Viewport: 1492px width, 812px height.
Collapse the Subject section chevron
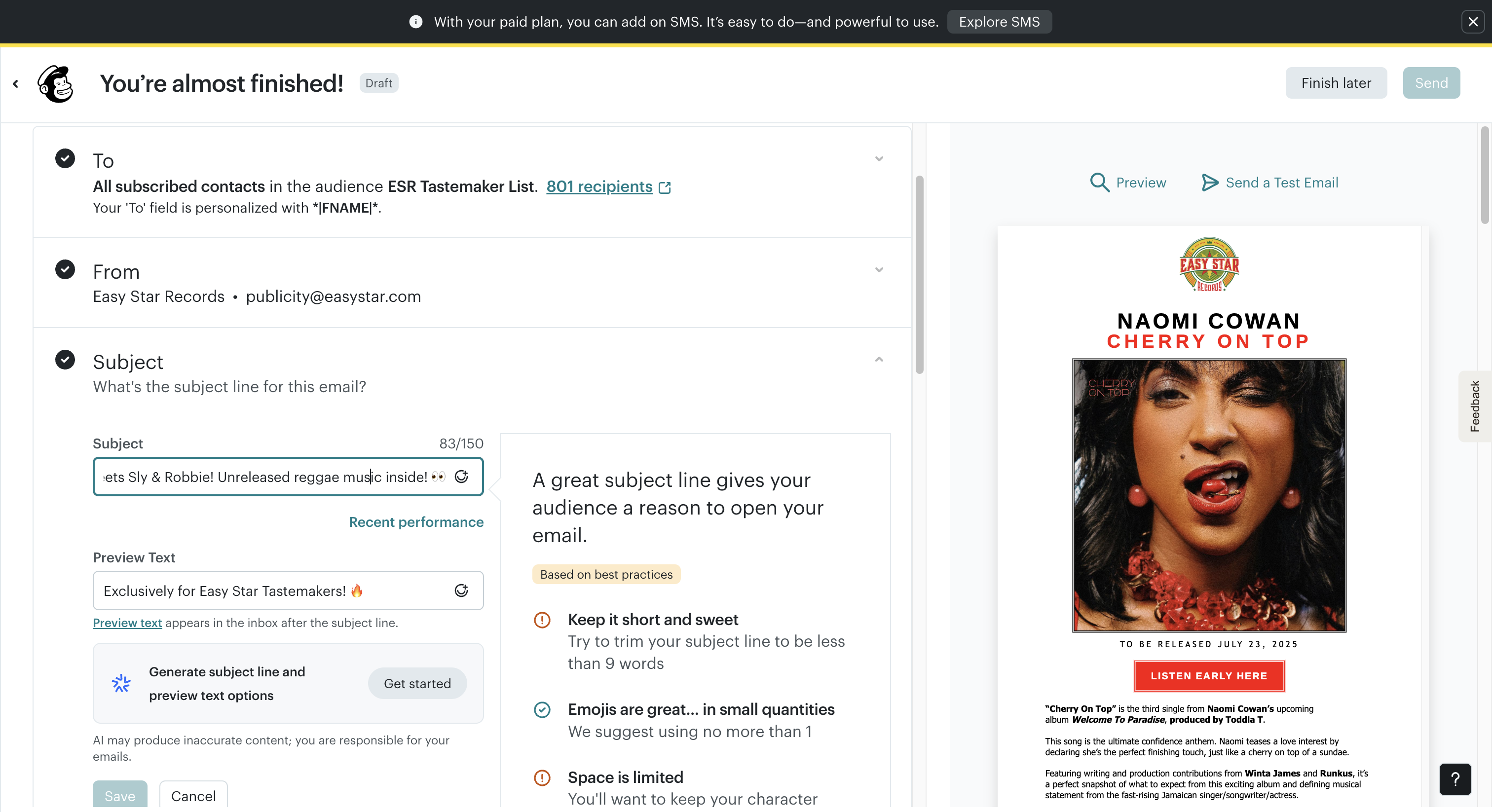click(x=879, y=360)
